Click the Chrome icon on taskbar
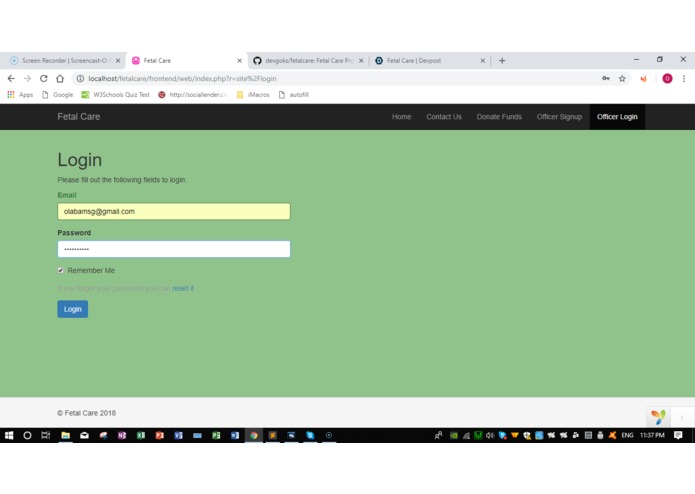This screenshot has width=695, height=494. 254,436
